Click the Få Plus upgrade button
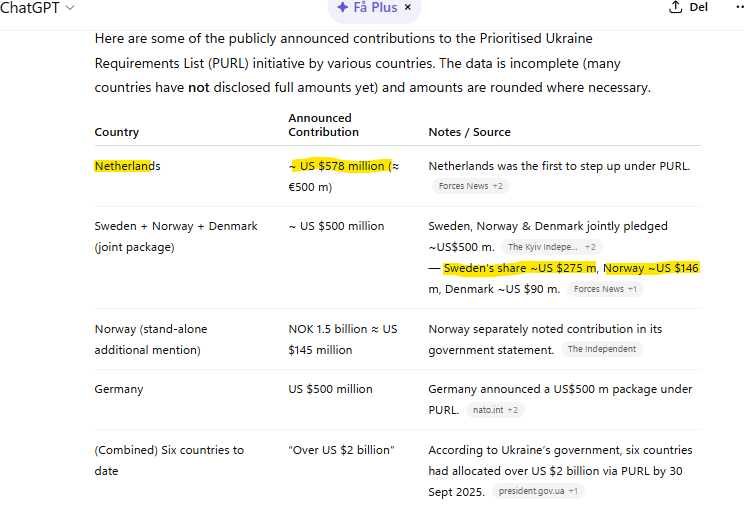Image resolution: width=744 pixels, height=513 pixels. (x=366, y=8)
